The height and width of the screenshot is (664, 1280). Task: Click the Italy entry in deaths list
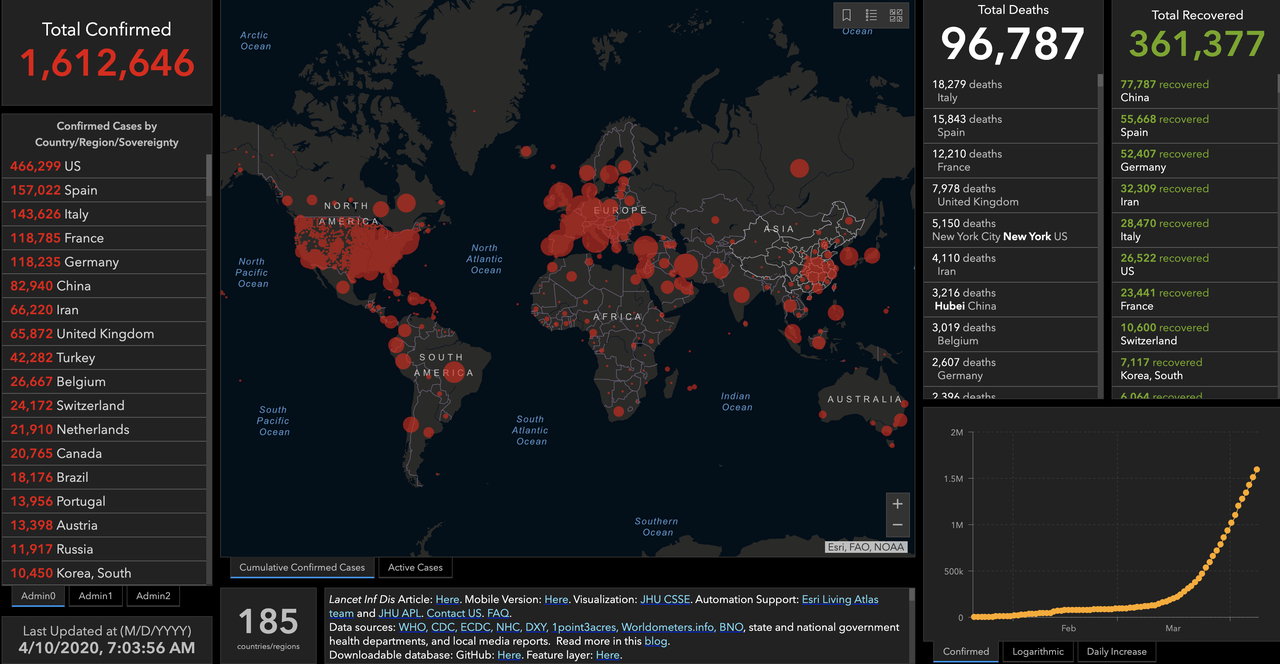(x=1010, y=91)
